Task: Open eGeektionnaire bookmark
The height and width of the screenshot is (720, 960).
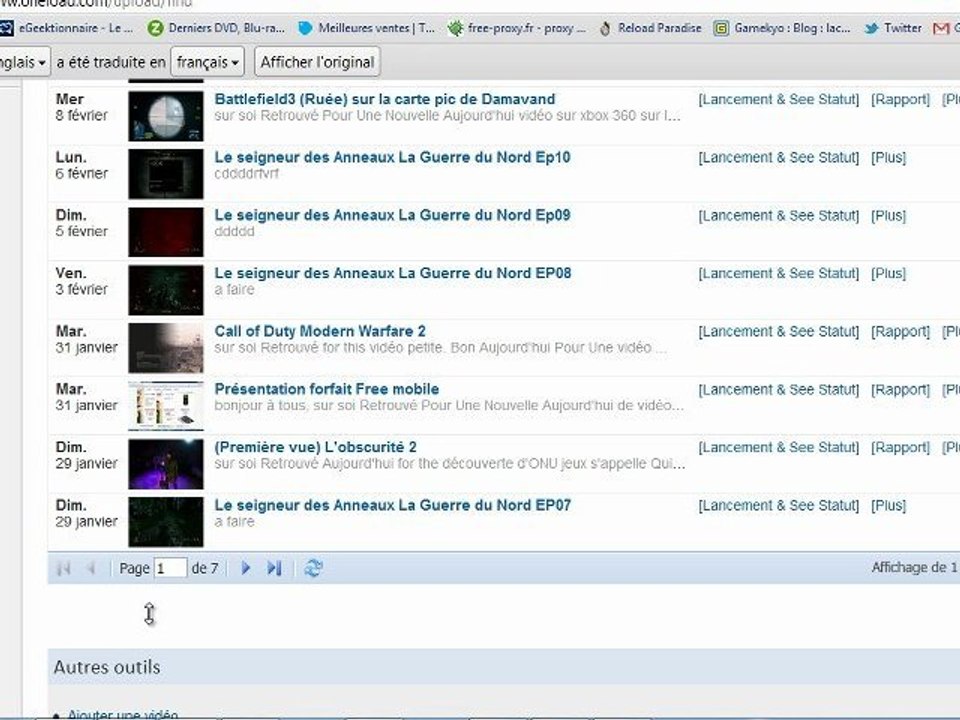Action: [x=66, y=28]
